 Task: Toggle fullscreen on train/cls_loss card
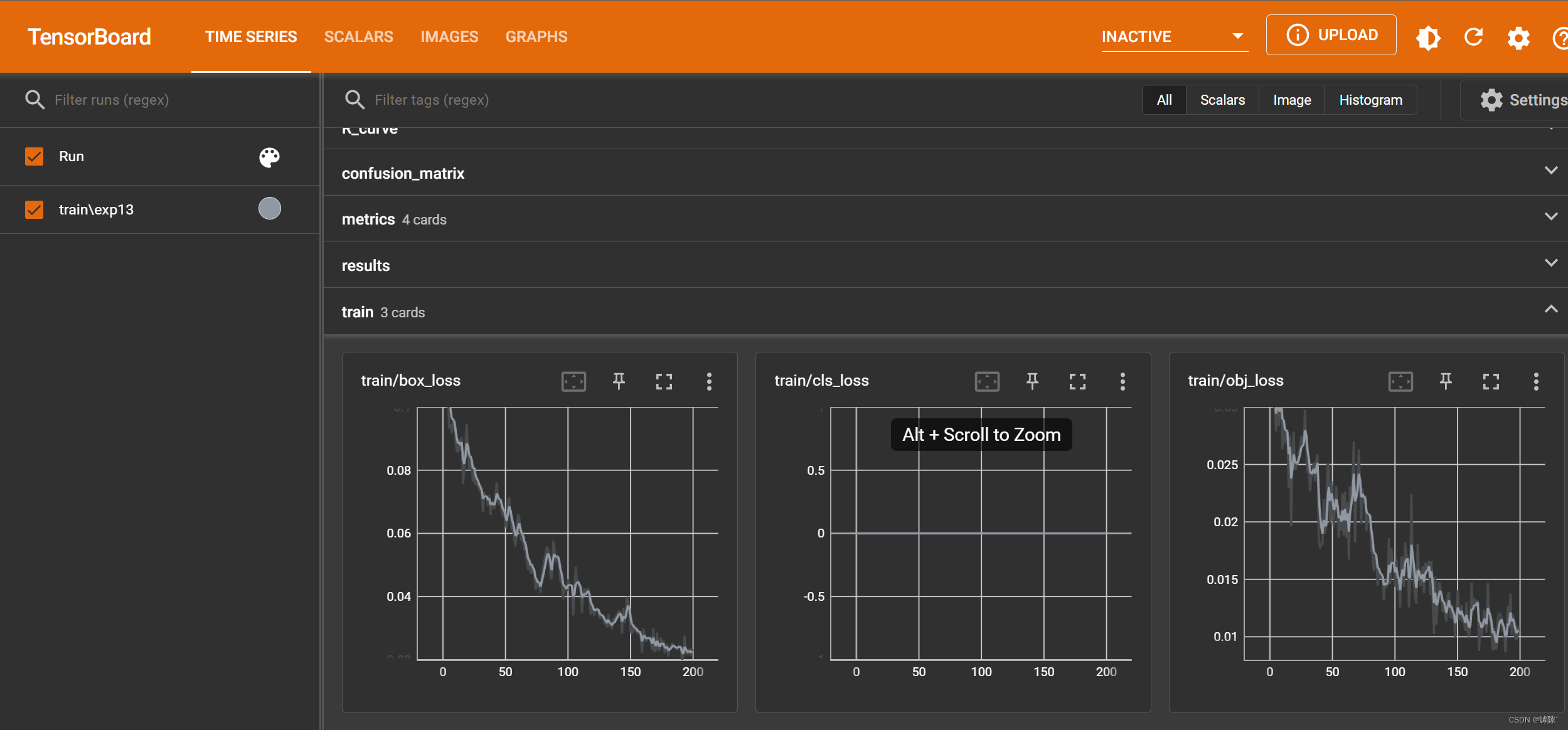coord(1077,381)
